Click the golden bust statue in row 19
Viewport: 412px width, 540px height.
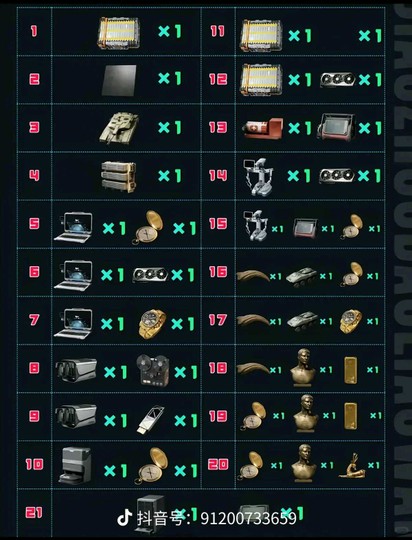click(306, 413)
